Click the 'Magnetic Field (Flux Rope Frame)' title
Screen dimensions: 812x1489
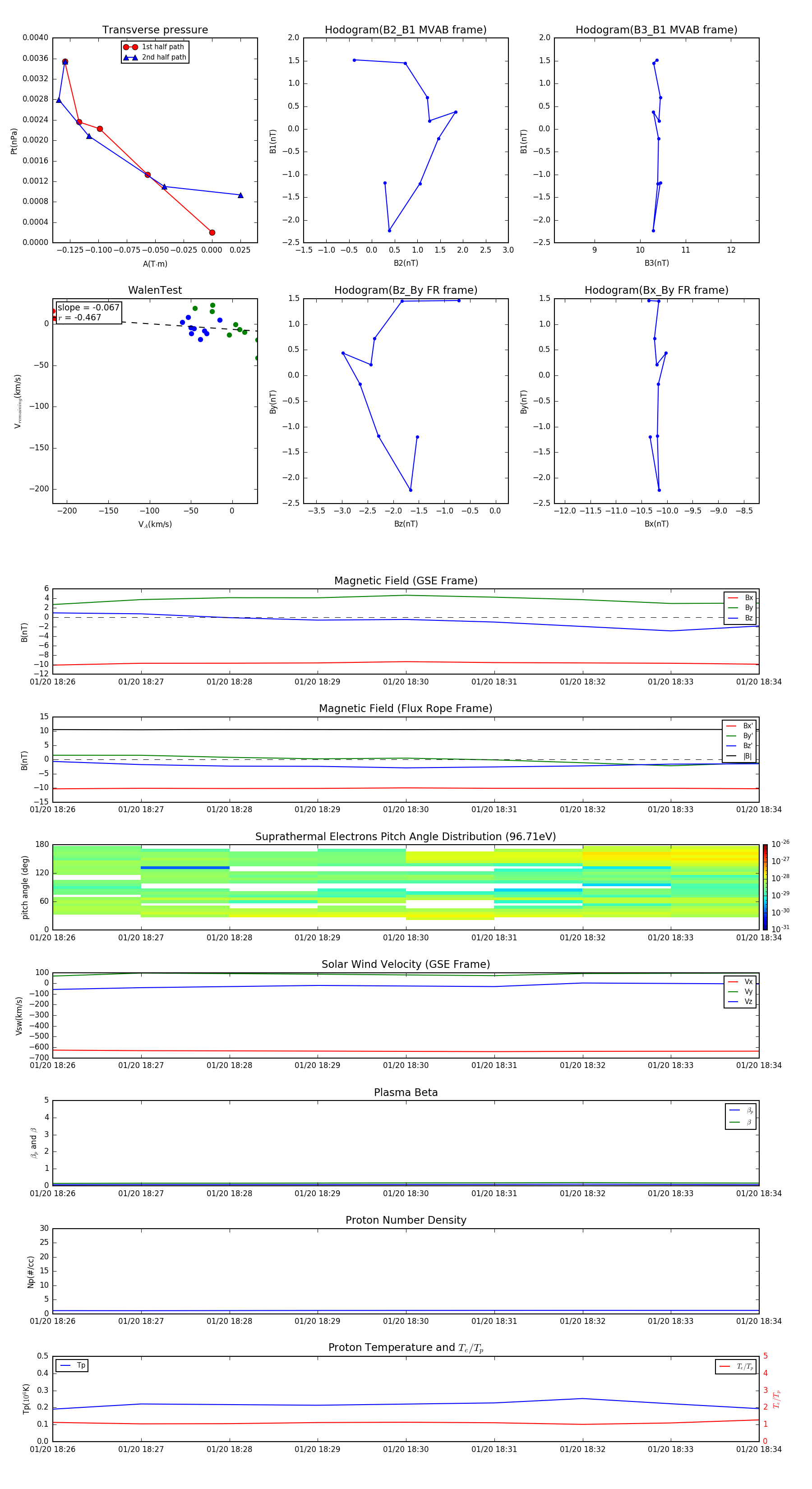(406, 709)
